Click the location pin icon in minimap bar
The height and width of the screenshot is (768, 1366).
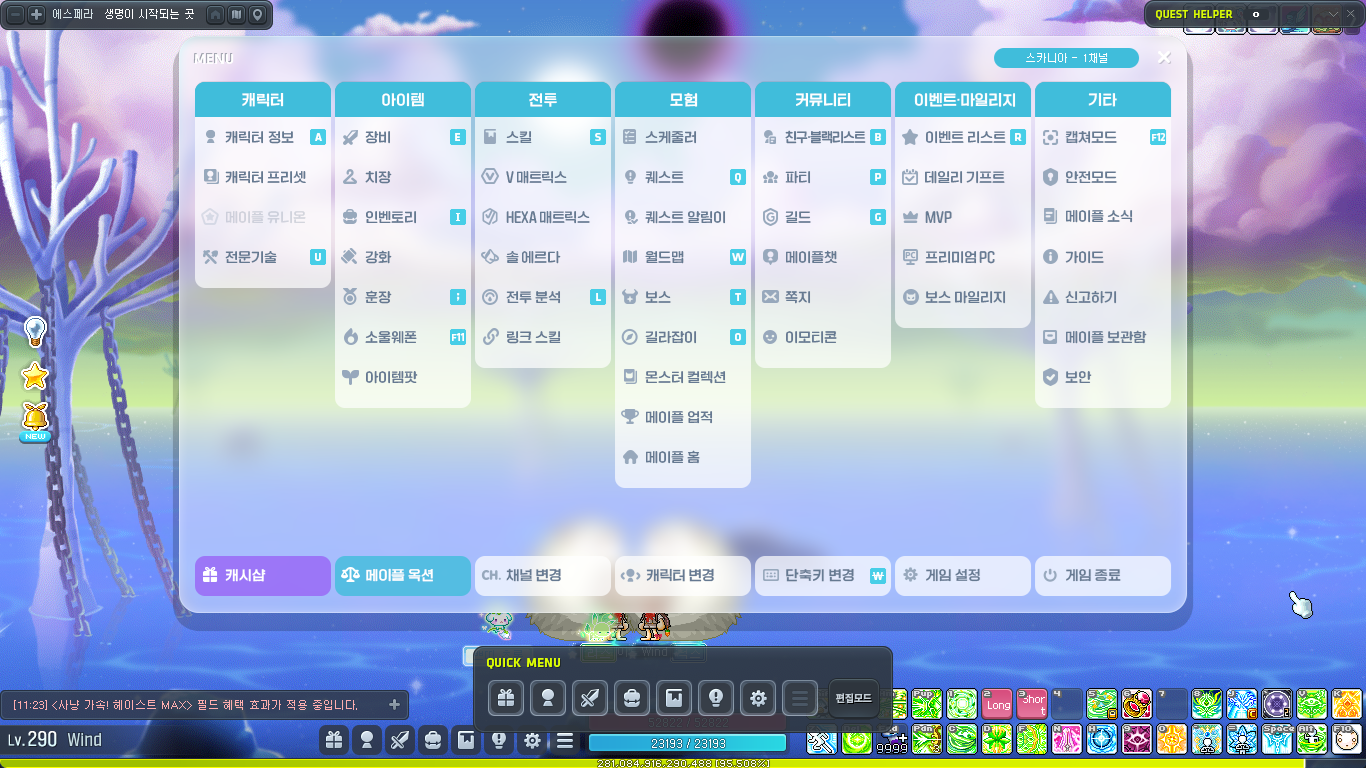pos(257,15)
